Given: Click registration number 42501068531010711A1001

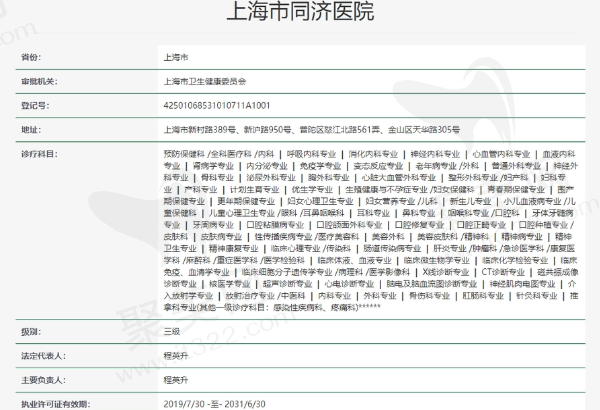Looking at the screenshot, I should click(x=217, y=106).
